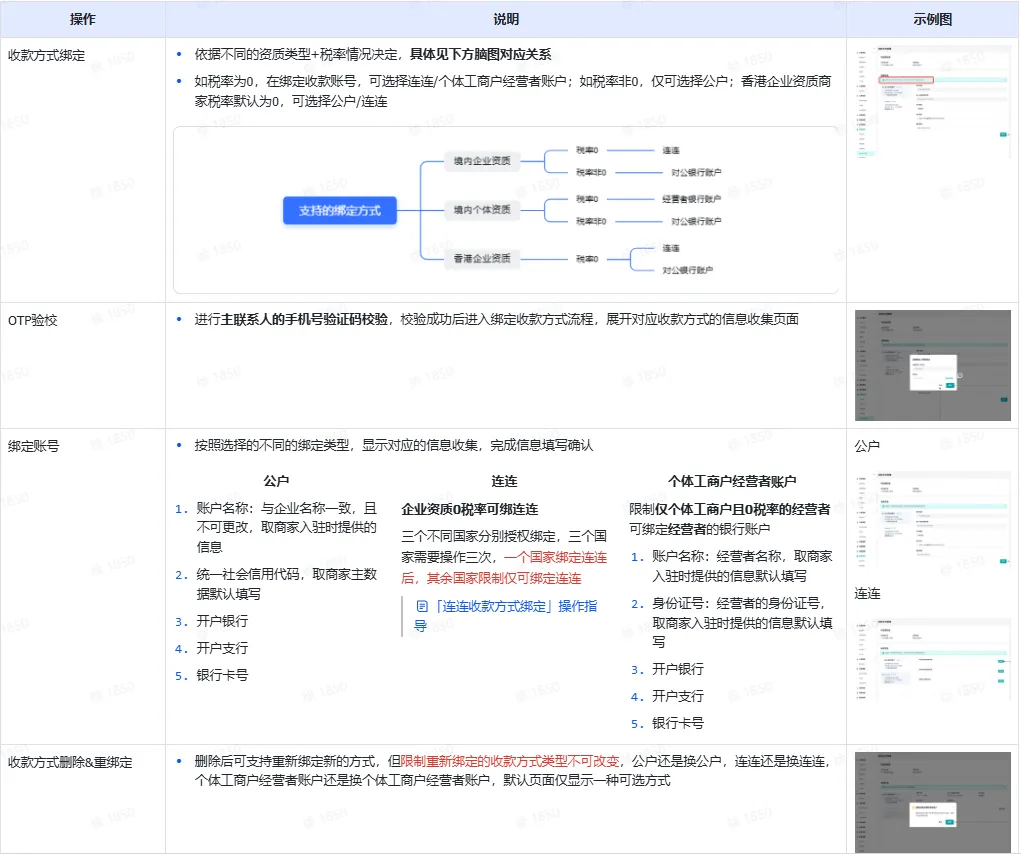Click the bold 主联系人的手机号验证码校验 text
The height and width of the screenshot is (854, 1021).
pyautogui.click(x=304, y=319)
